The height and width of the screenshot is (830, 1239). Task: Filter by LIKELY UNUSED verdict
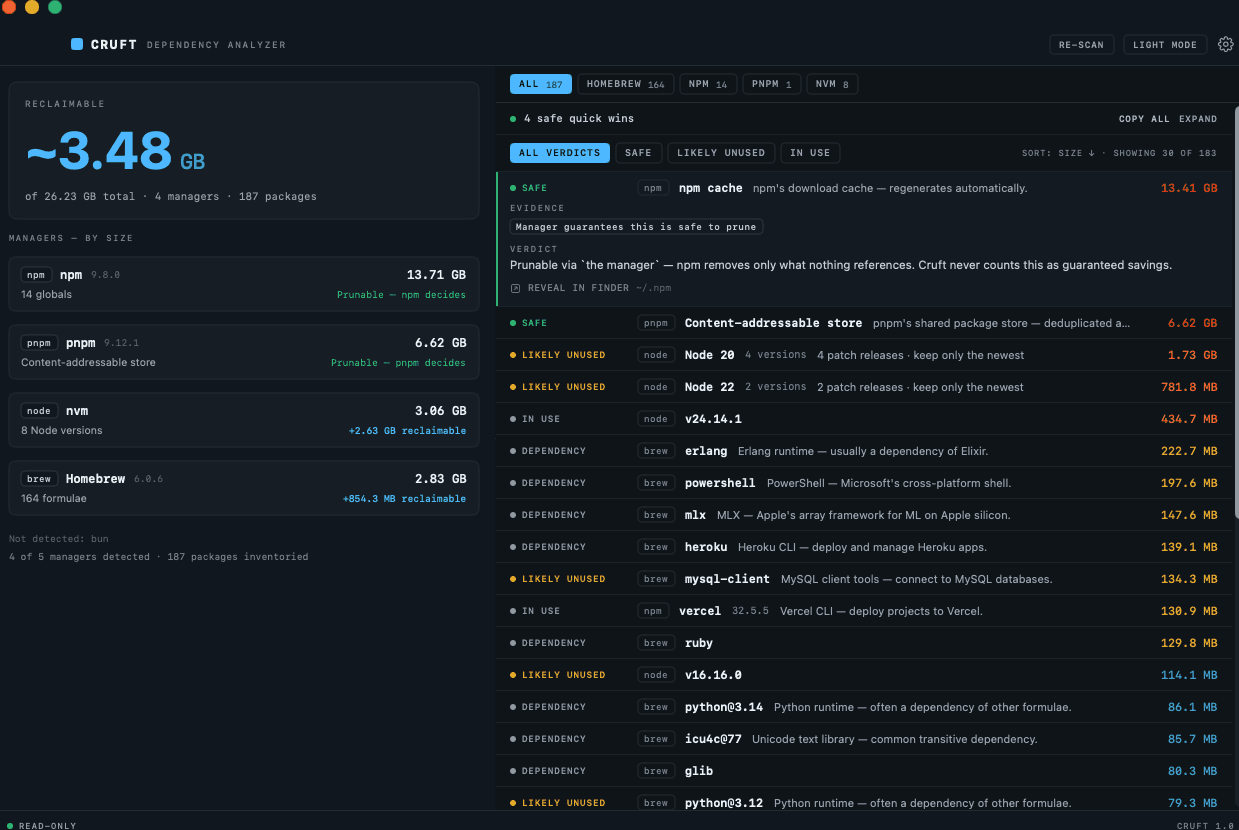coord(720,153)
